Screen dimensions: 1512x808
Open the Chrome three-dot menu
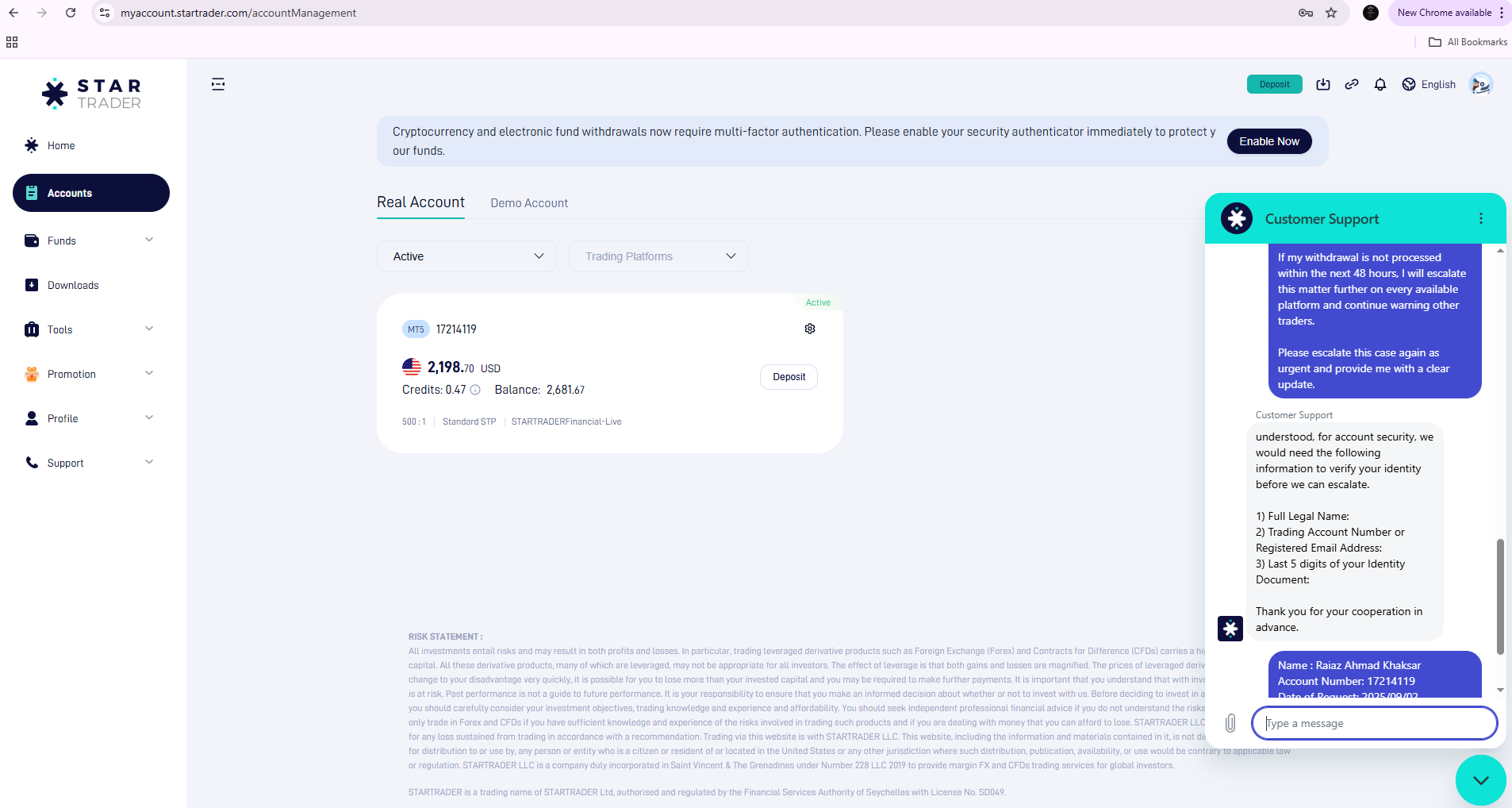[x=1502, y=13]
